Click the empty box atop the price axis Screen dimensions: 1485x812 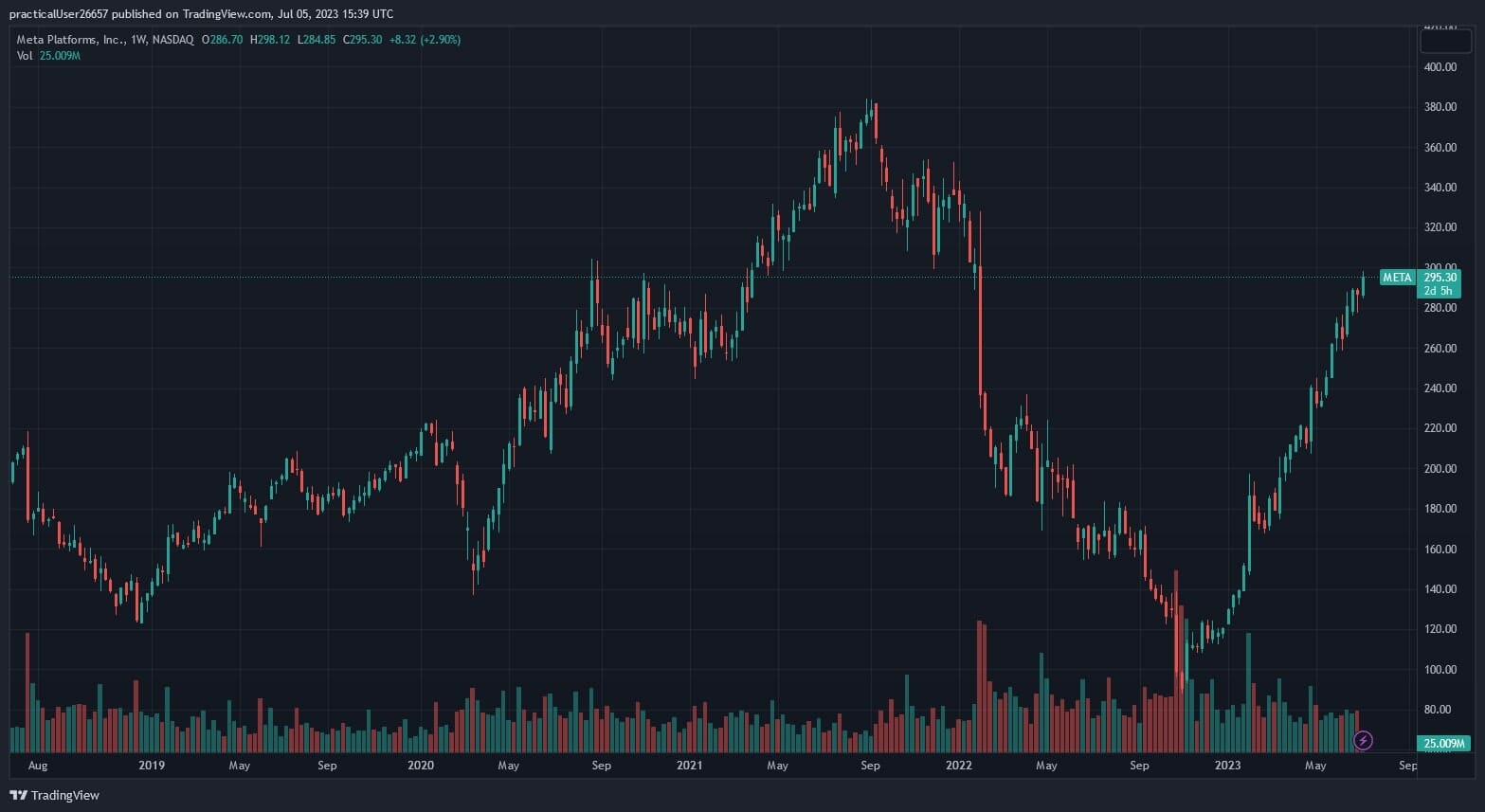click(x=1445, y=41)
